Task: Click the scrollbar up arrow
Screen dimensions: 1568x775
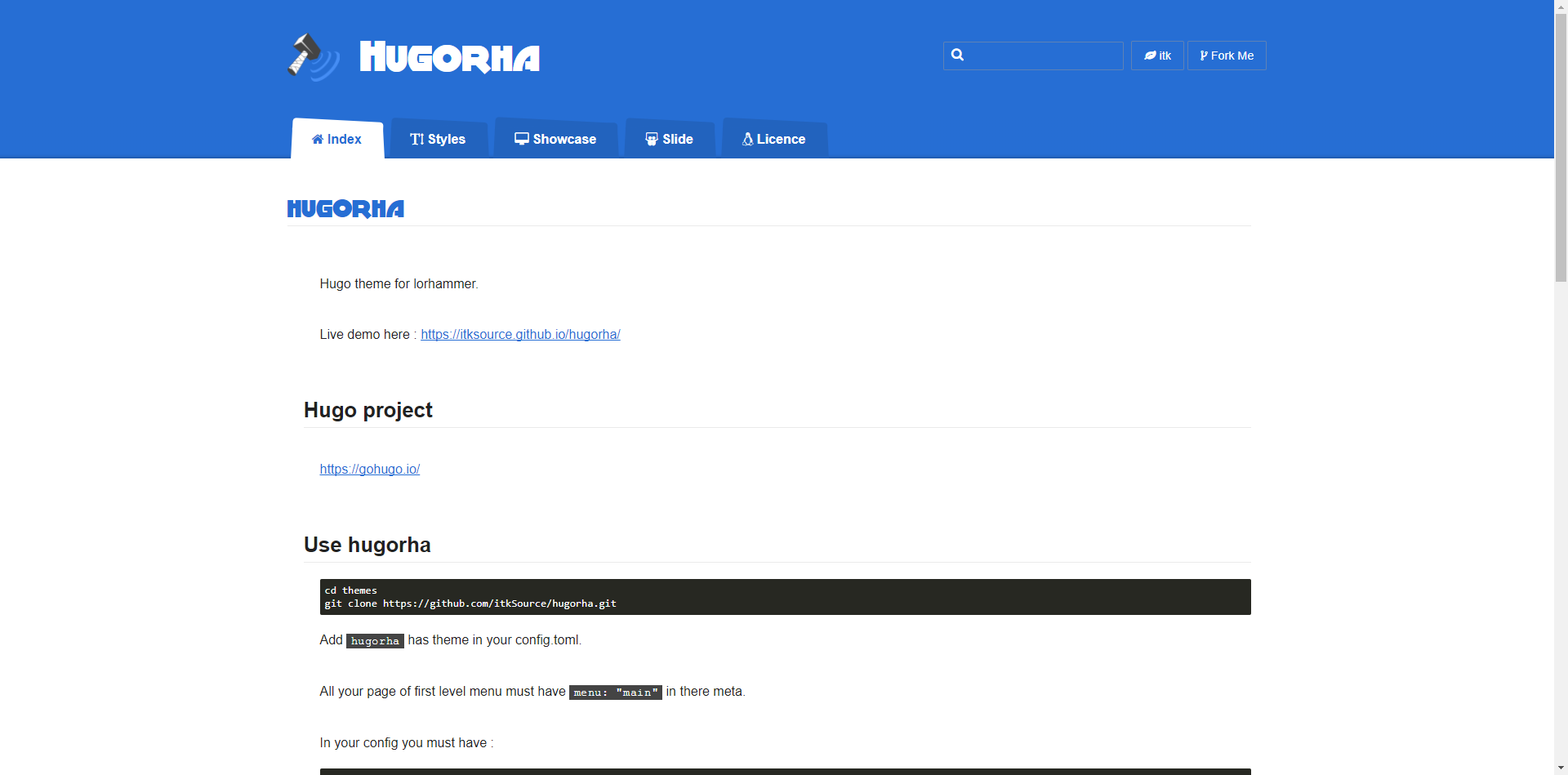Action: [x=1561, y=7]
